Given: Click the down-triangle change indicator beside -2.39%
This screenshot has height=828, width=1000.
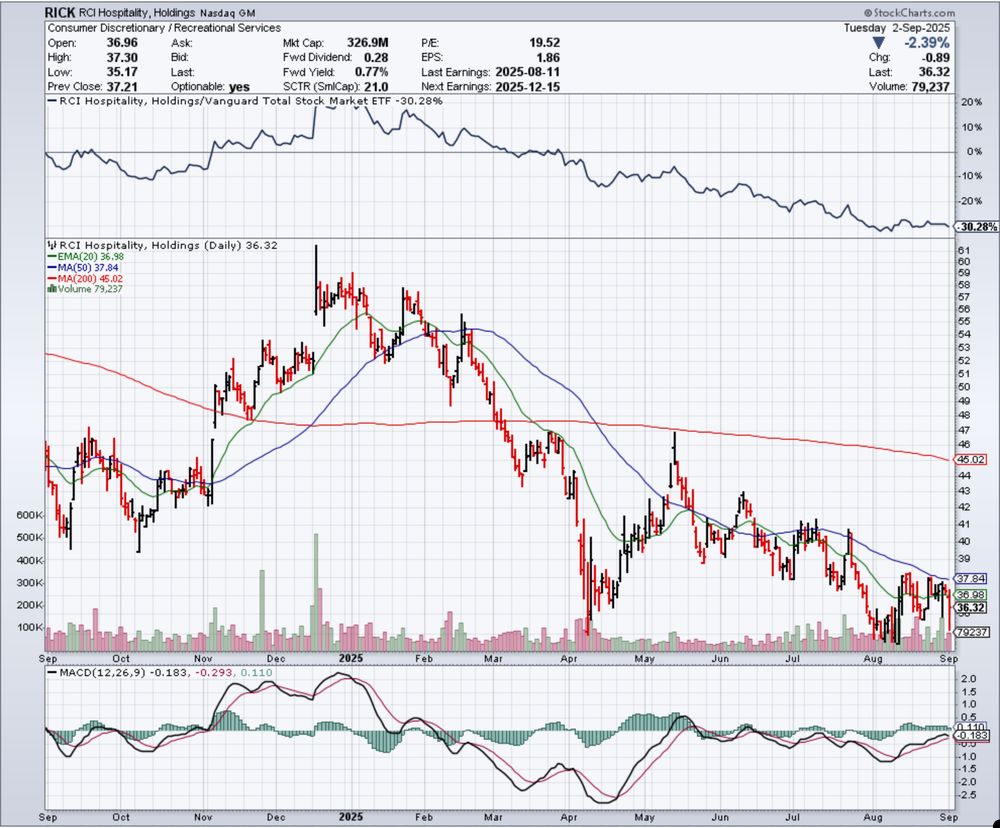Looking at the screenshot, I should (878, 43).
